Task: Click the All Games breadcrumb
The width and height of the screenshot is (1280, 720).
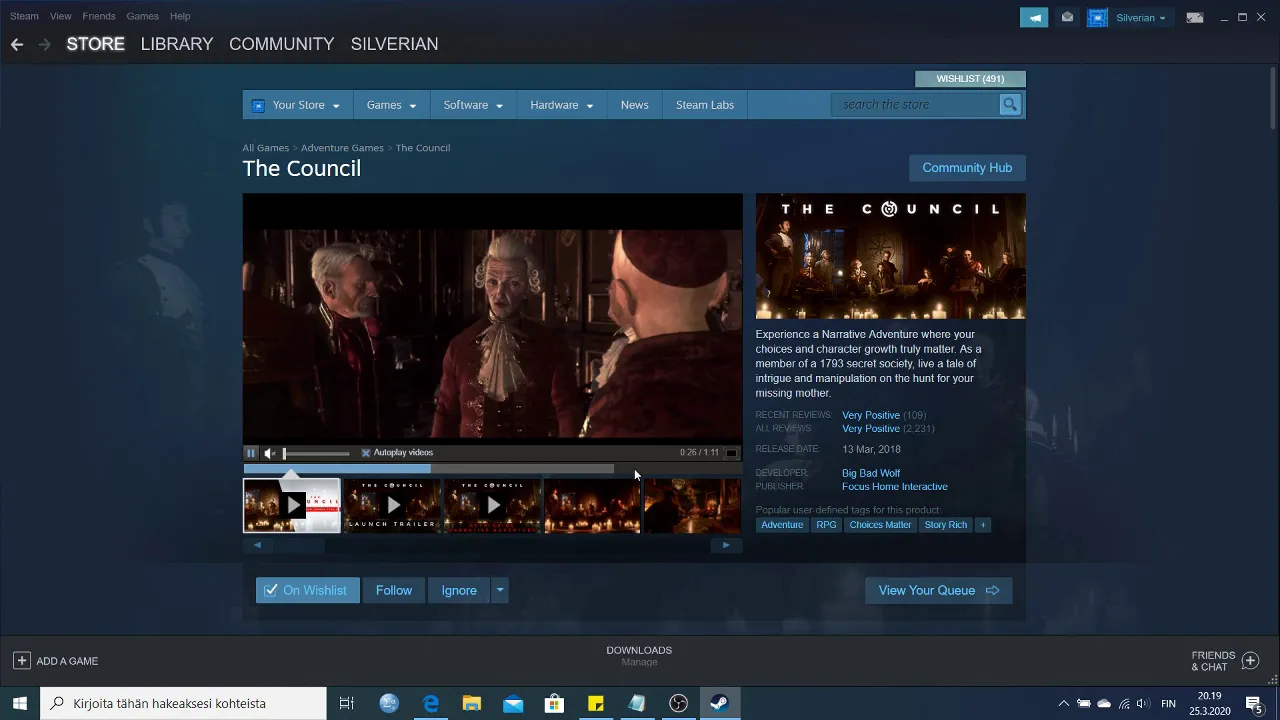Action: coord(265,148)
